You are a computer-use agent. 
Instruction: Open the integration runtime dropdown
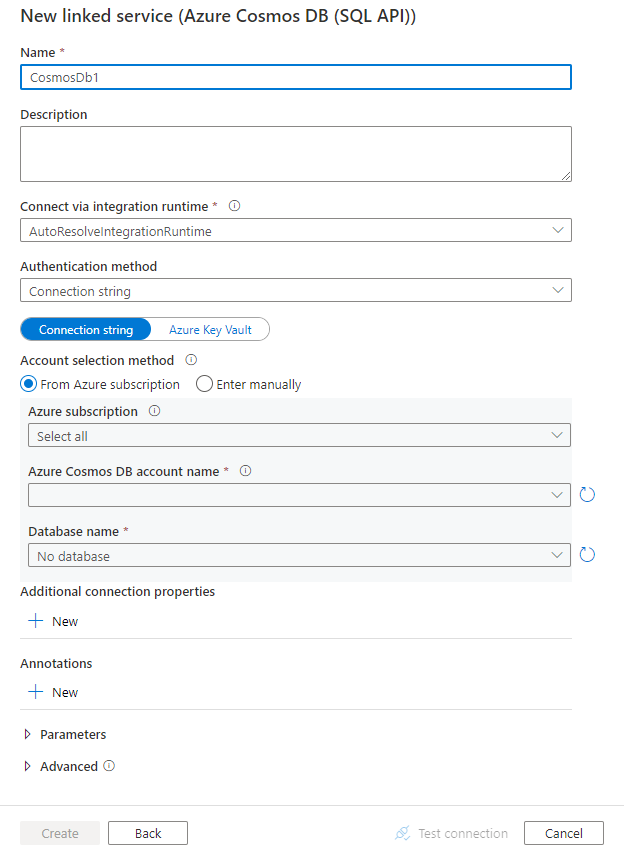pyautogui.click(x=296, y=231)
